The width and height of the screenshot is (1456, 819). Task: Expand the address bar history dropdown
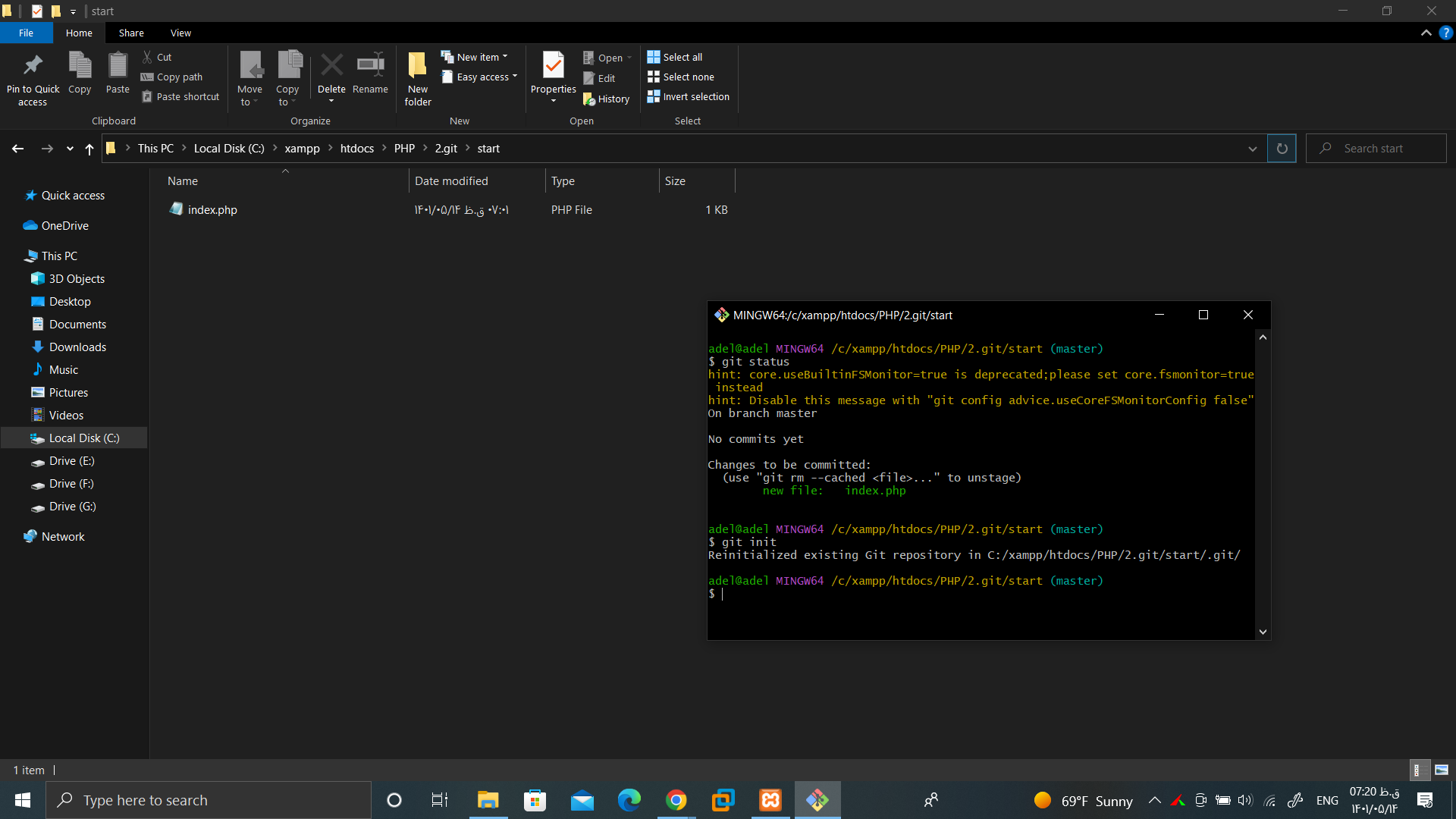pyautogui.click(x=1253, y=149)
